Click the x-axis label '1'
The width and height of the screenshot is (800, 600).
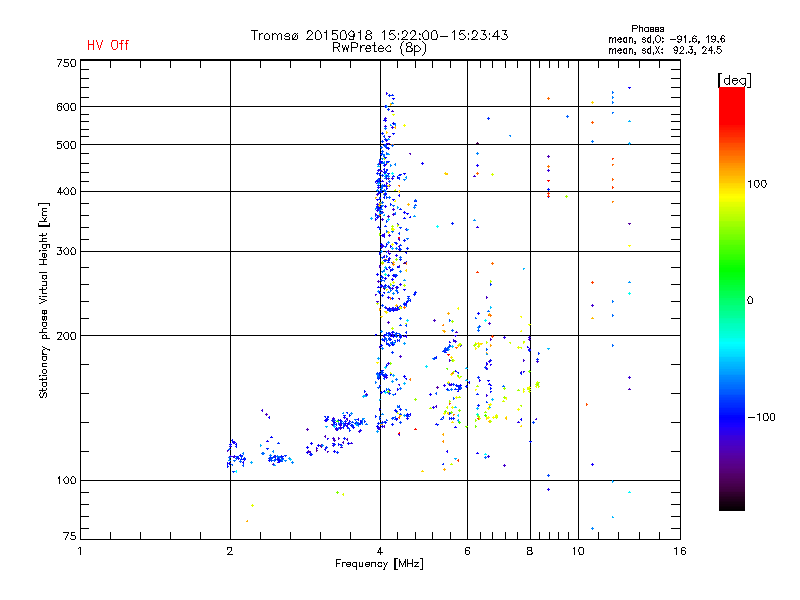coord(80,551)
